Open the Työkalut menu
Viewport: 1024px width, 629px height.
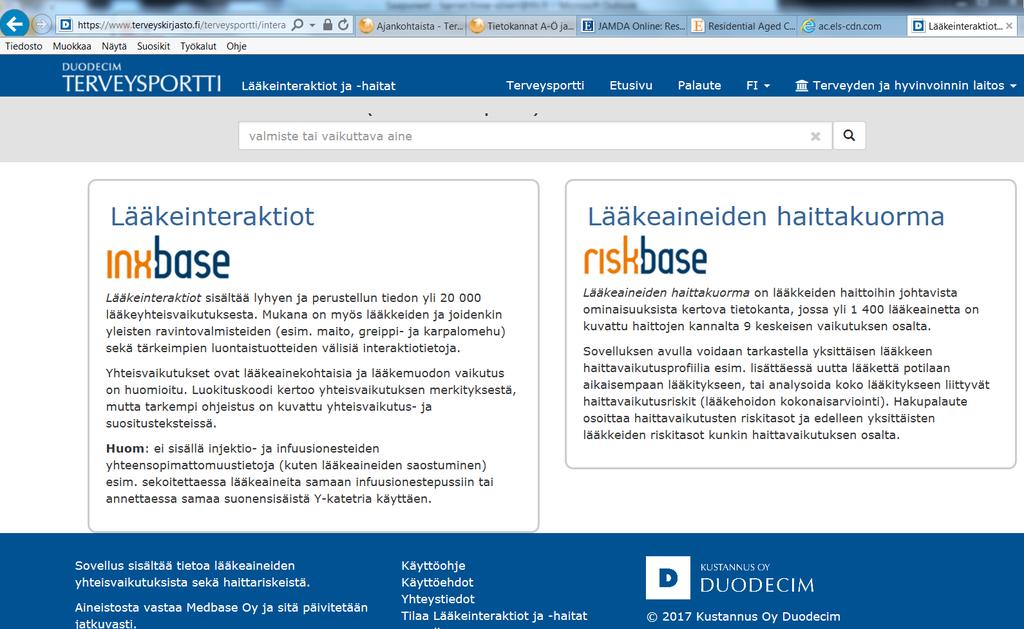click(x=198, y=46)
